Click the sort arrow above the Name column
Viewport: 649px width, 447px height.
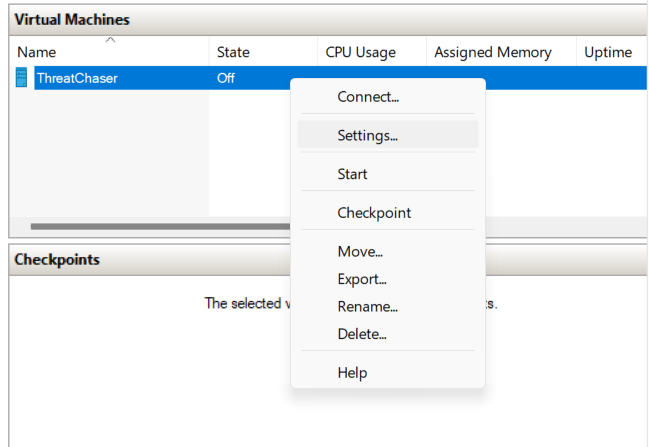tap(110, 40)
